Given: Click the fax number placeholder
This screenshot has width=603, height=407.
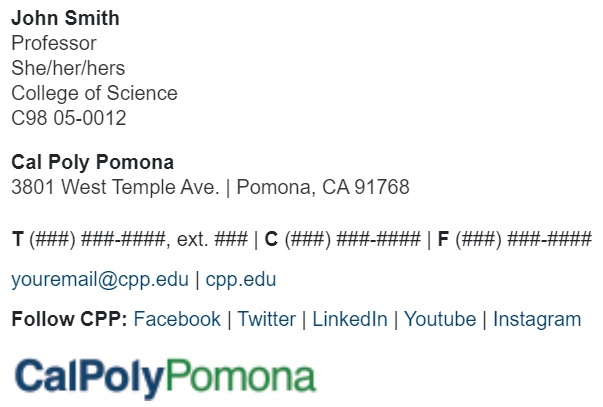Looking at the screenshot, I should coord(522,239).
